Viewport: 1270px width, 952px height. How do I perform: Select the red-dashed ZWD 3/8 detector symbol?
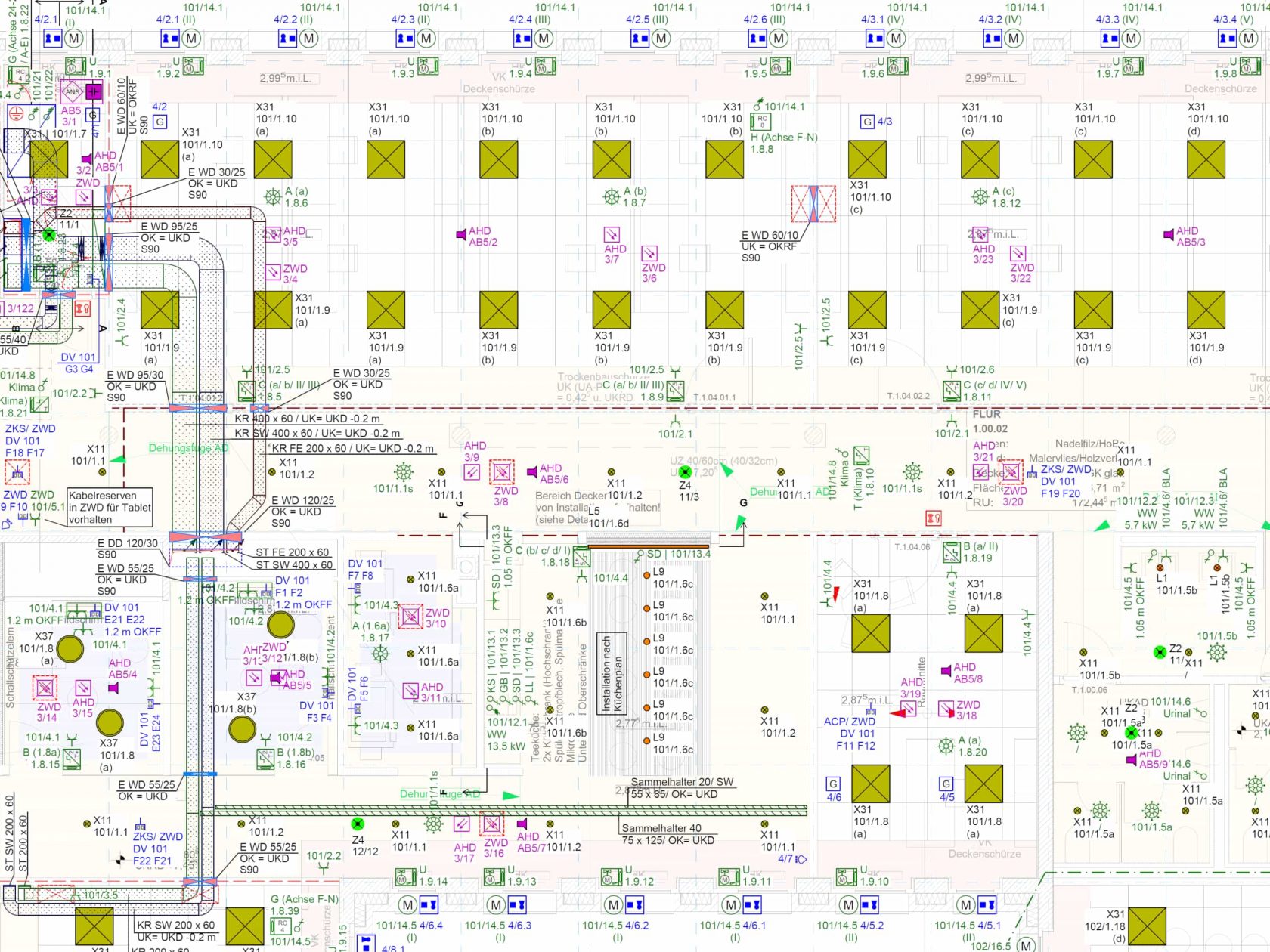click(x=501, y=472)
